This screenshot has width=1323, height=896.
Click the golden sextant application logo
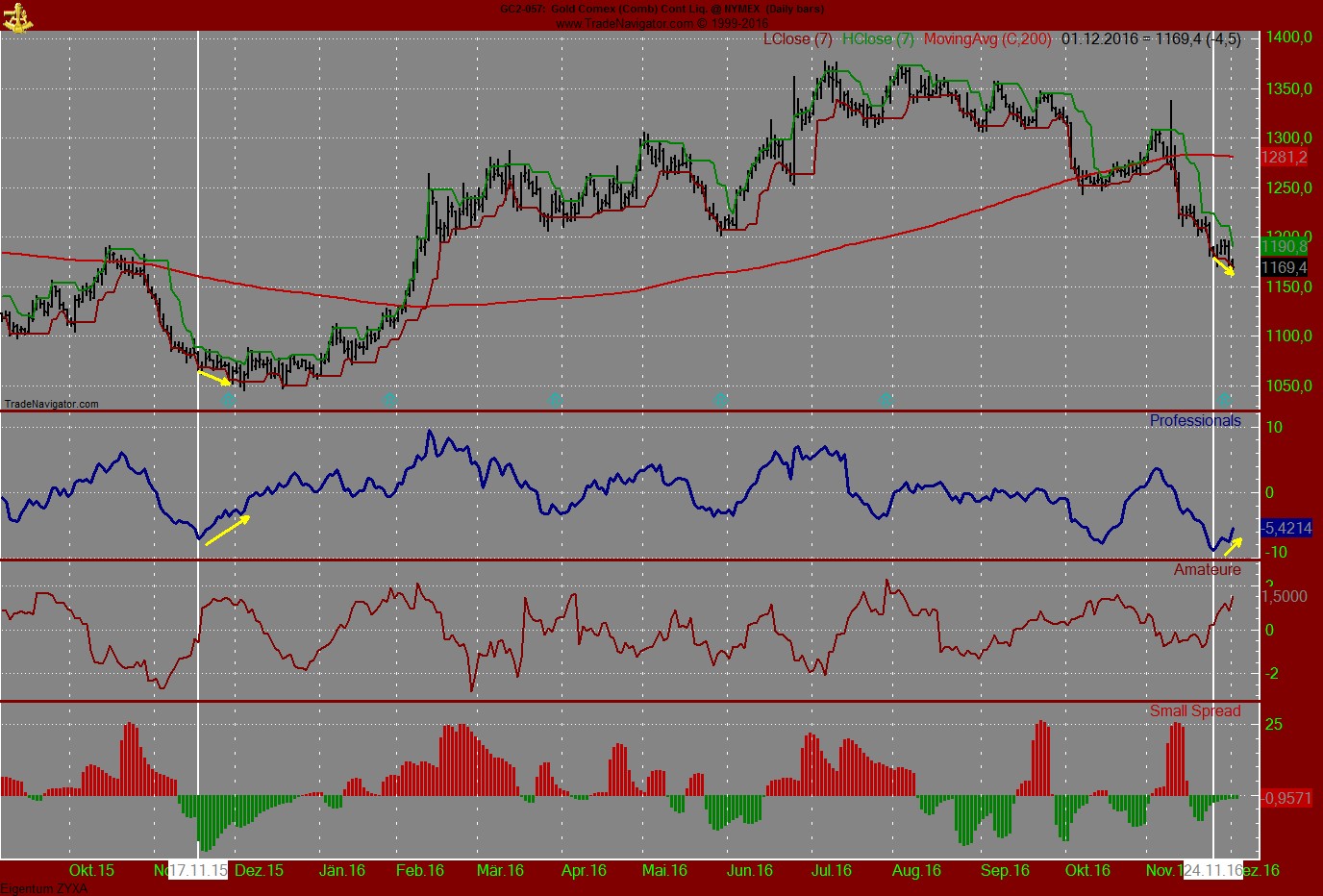tap(17, 16)
